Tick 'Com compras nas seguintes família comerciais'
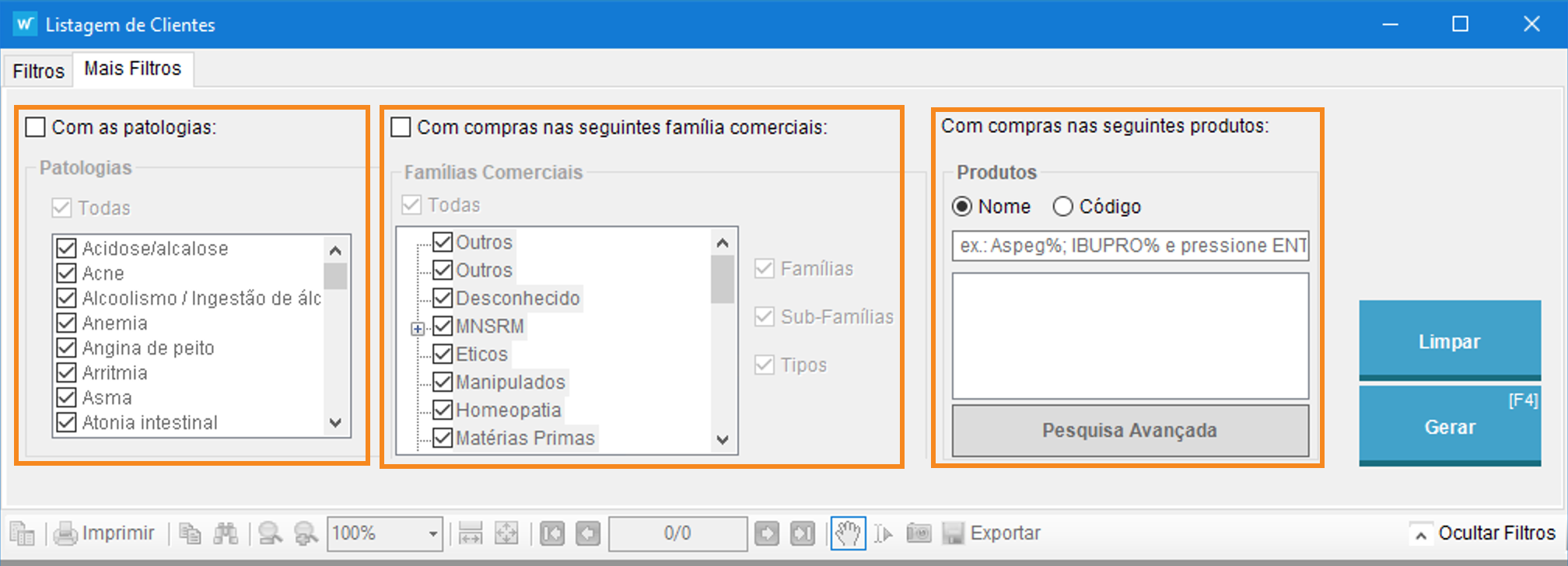 (x=401, y=127)
